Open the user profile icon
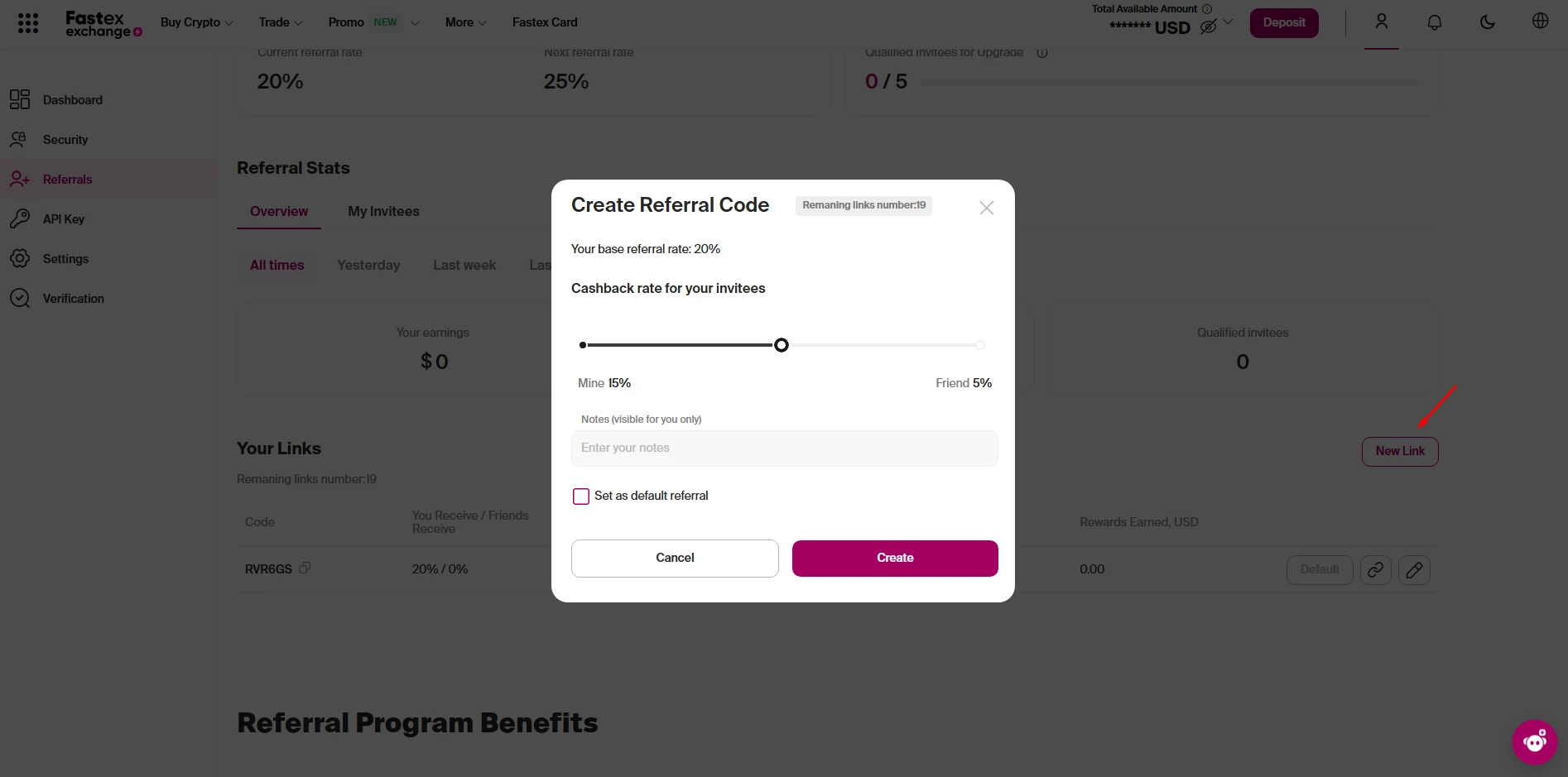Screen dimensions: 1568x777 click(1381, 22)
